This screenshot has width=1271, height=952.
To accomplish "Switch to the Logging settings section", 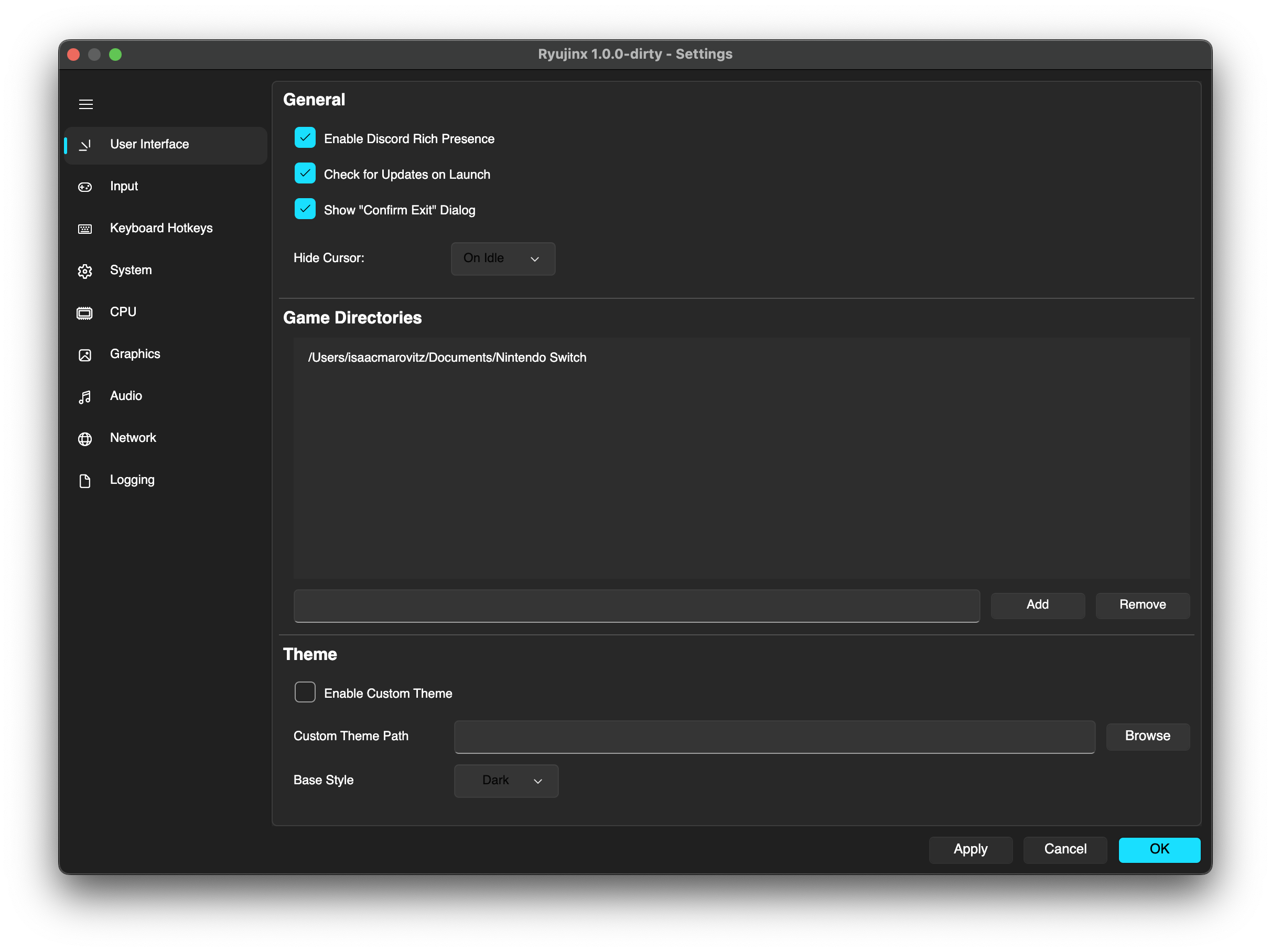I will (132, 480).
